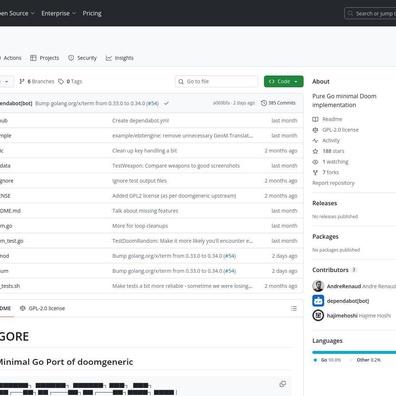
Task: Open the Projects tab
Action: click(x=44, y=58)
